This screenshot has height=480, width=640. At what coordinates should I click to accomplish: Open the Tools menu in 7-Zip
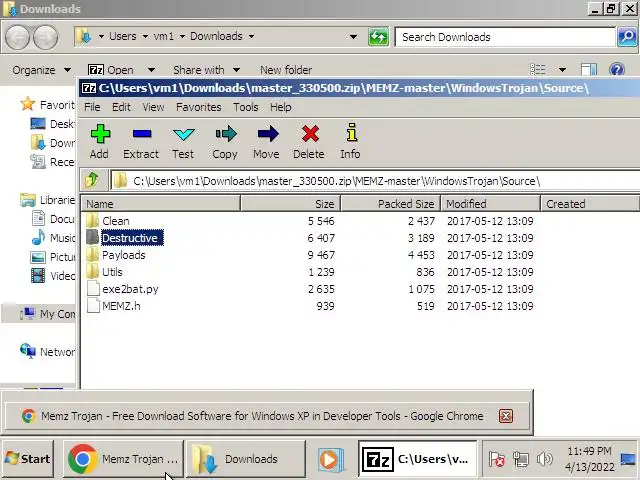pyautogui.click(x=246, y=107)
